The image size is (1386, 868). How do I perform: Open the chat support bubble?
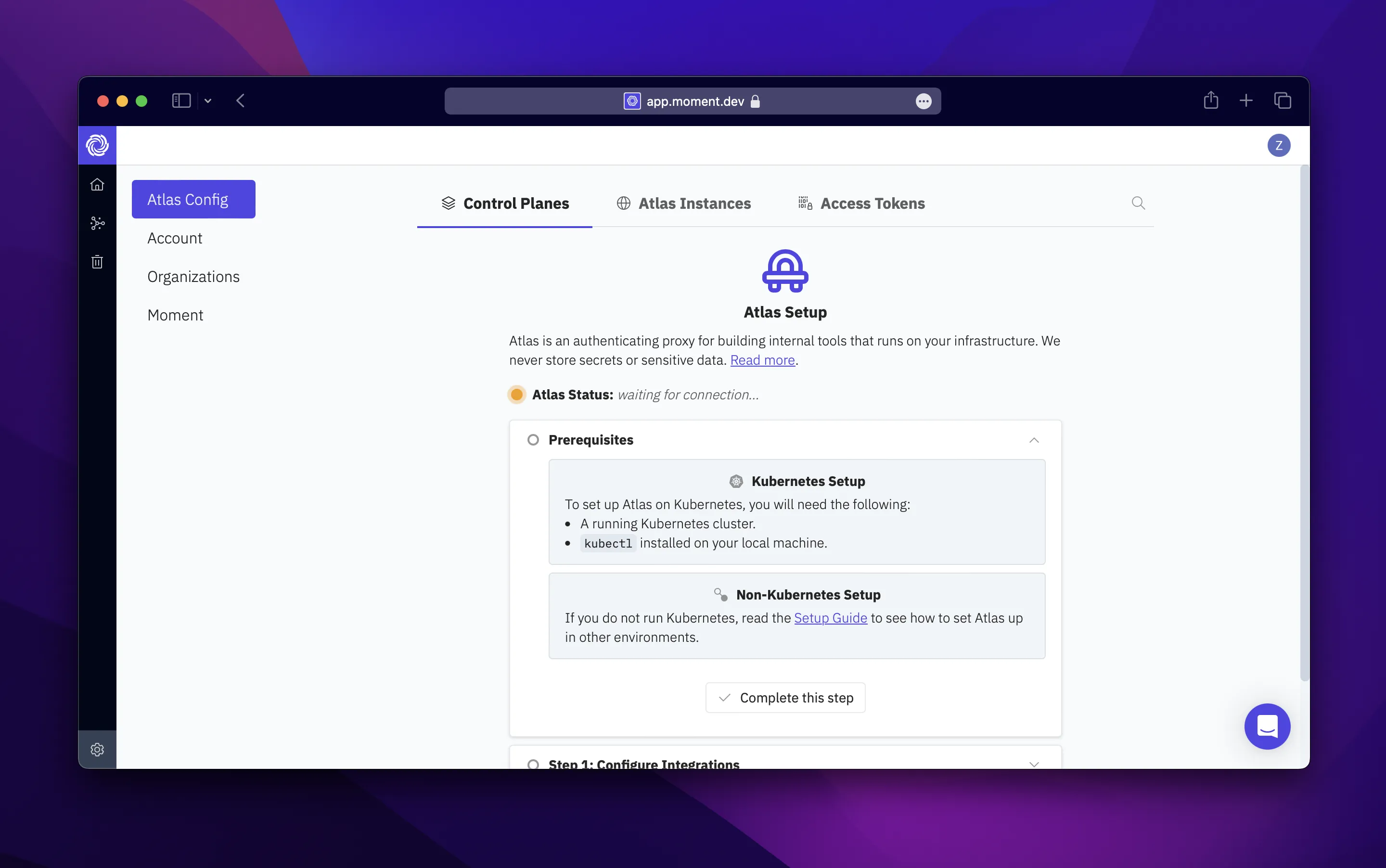(x=1267, y=726)
